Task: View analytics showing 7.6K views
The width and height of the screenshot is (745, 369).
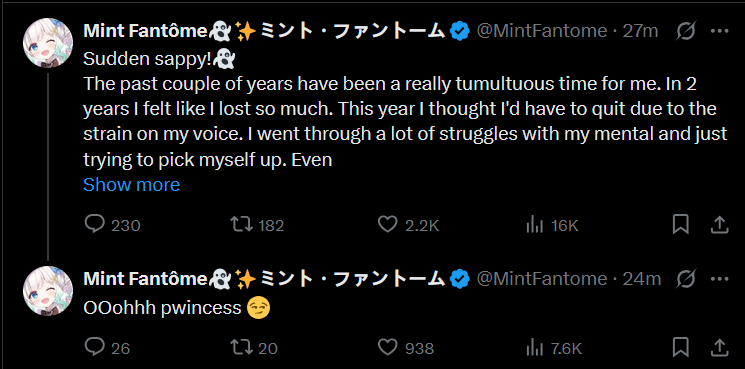Action: point(554,348)
